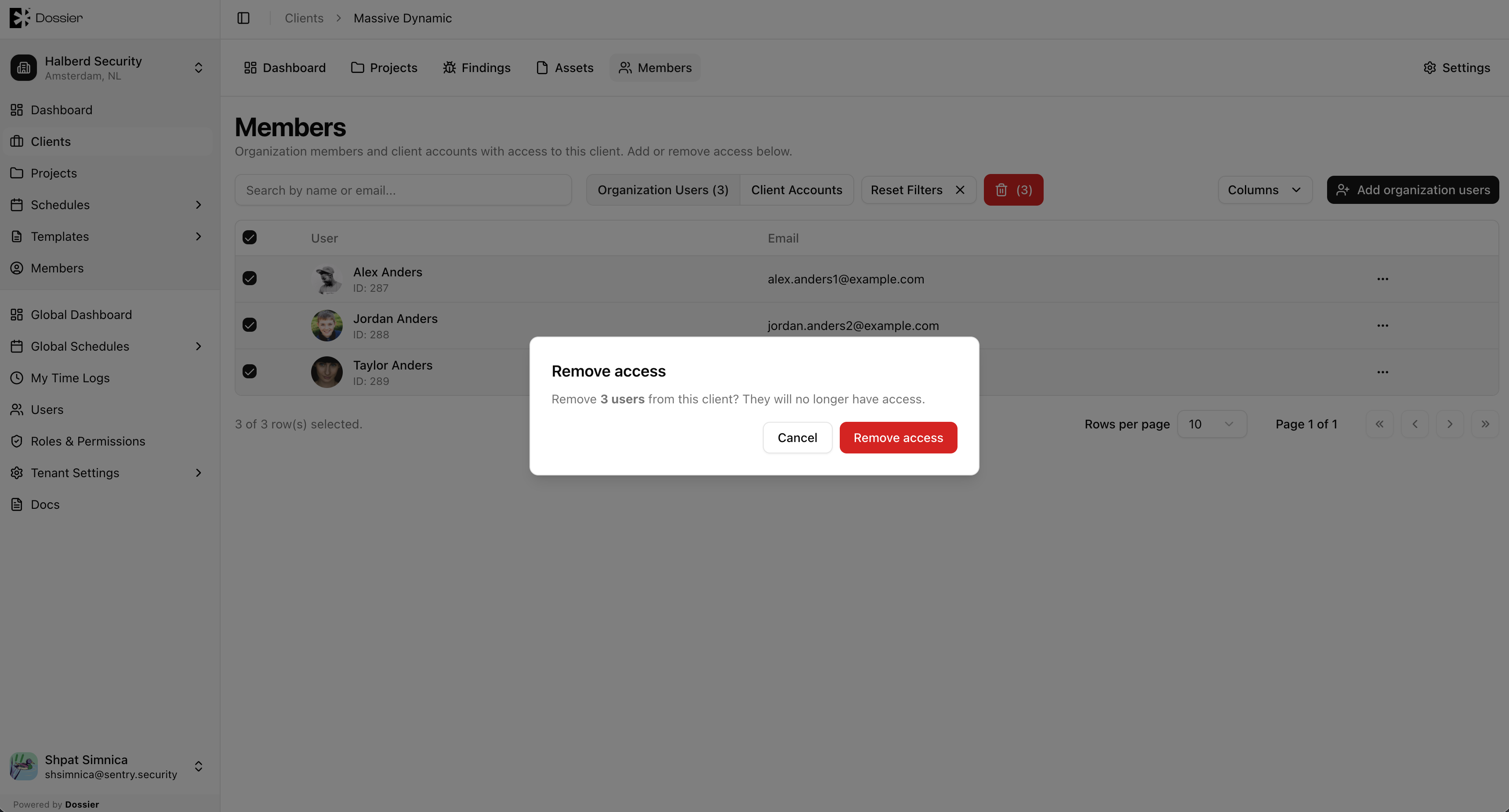Click the Dossier logo icon
The image size is (1509, 812).
(19, 18)
